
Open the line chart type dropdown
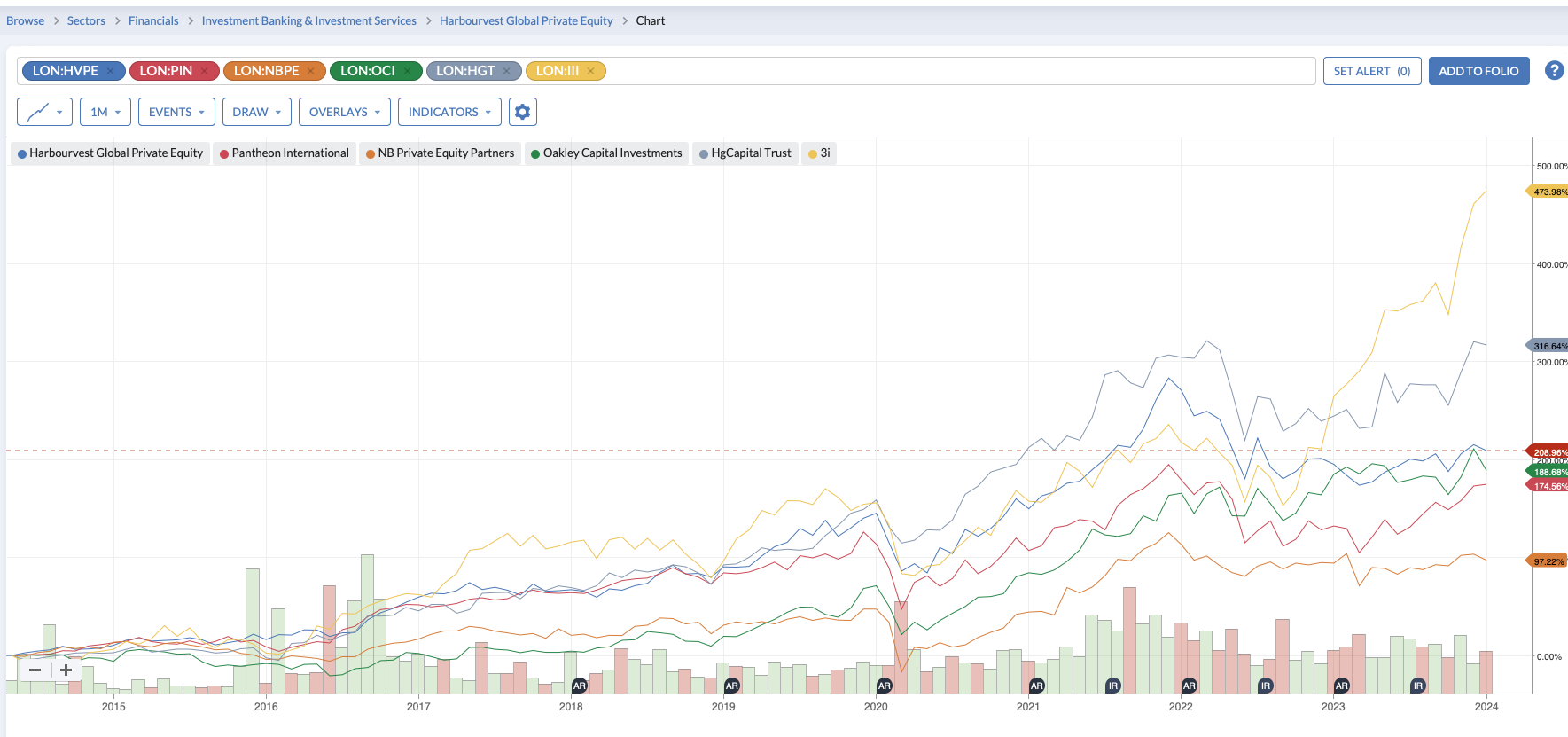pyautogui.click(x=45, y=112)
